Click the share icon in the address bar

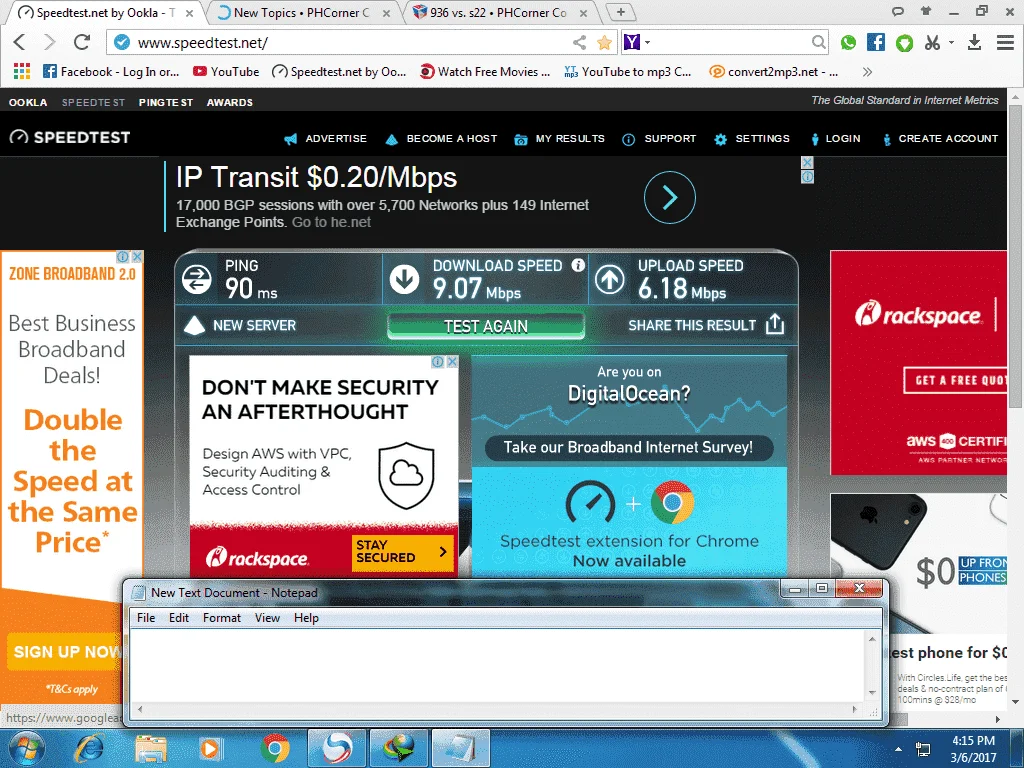pyautogui.click(x=579, y=42)
